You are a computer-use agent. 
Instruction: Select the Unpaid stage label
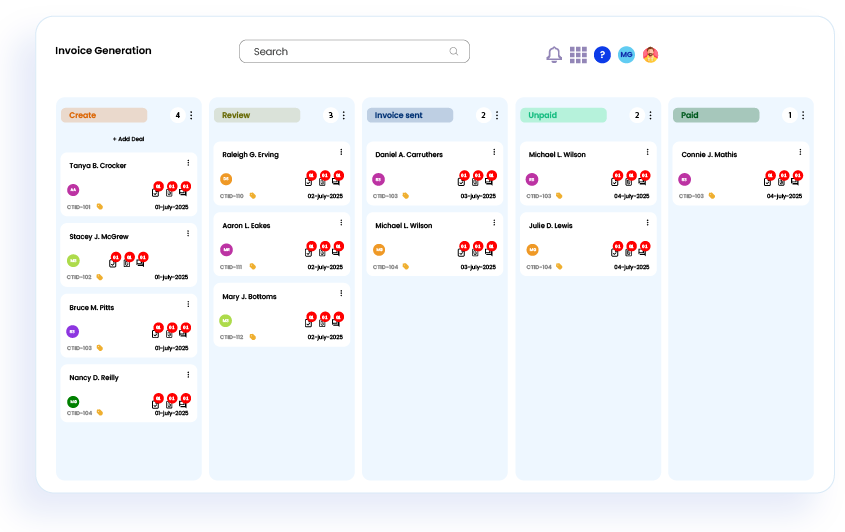563,115
